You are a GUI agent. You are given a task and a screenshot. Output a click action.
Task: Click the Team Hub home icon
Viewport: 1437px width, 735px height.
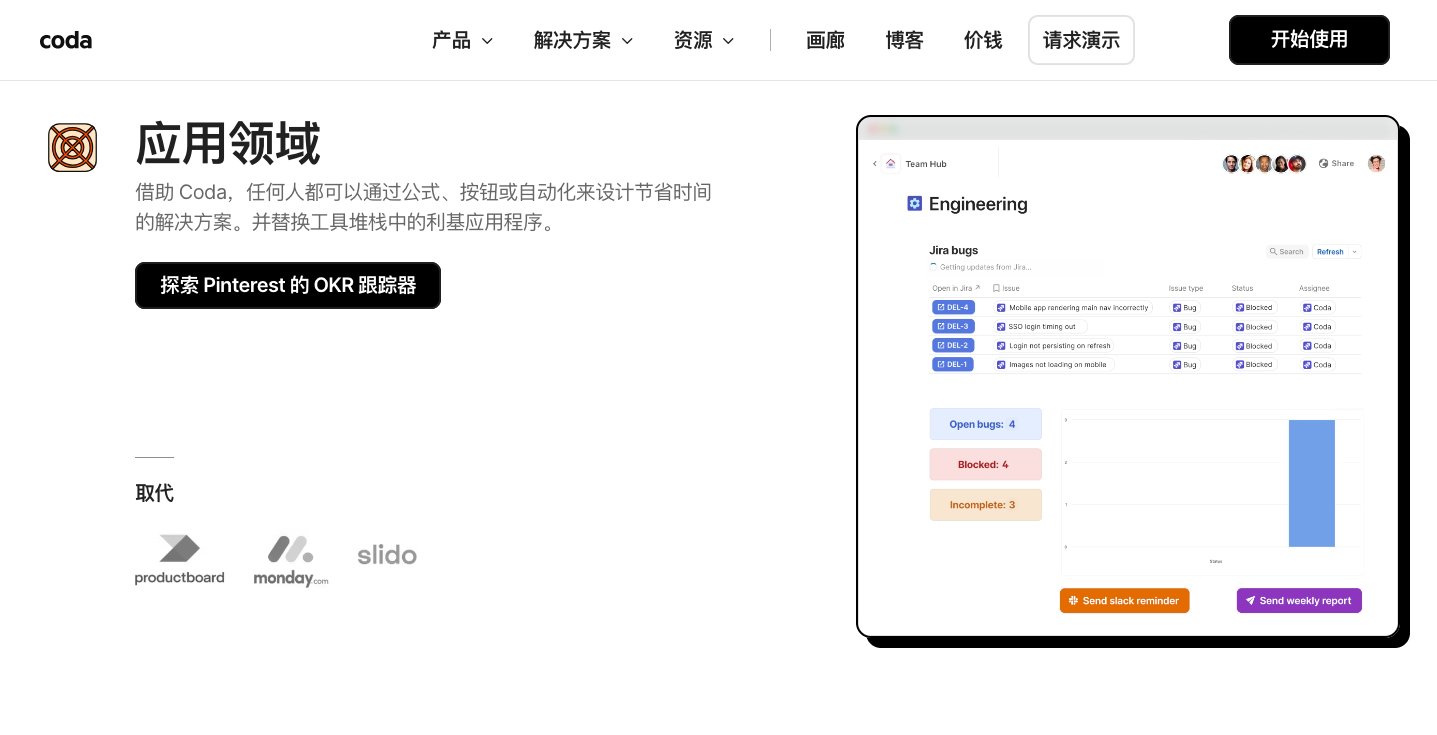click(891, 164)
